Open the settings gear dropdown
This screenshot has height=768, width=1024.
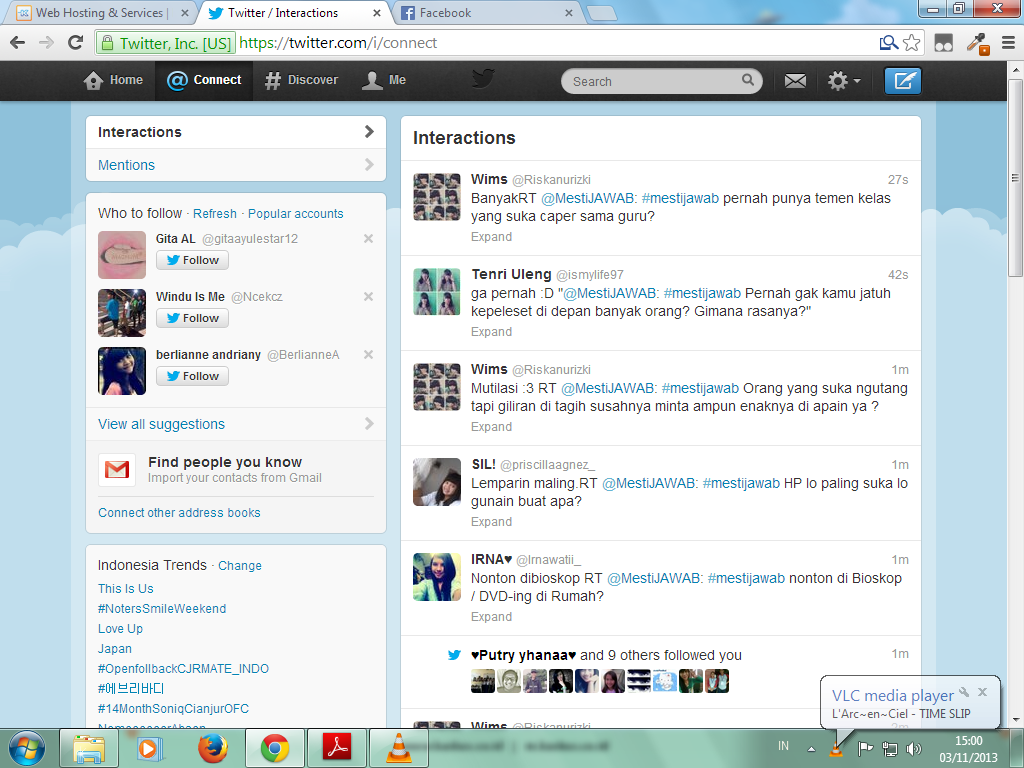[844, 81]
